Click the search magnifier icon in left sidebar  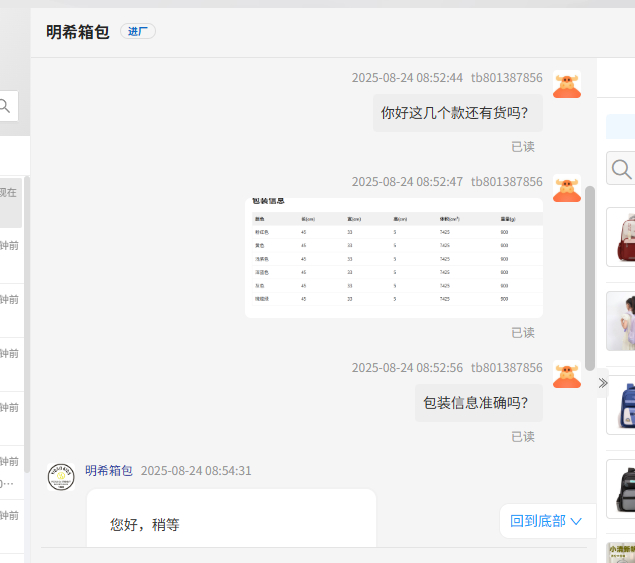pyautogui.click(x=6, y=106)
